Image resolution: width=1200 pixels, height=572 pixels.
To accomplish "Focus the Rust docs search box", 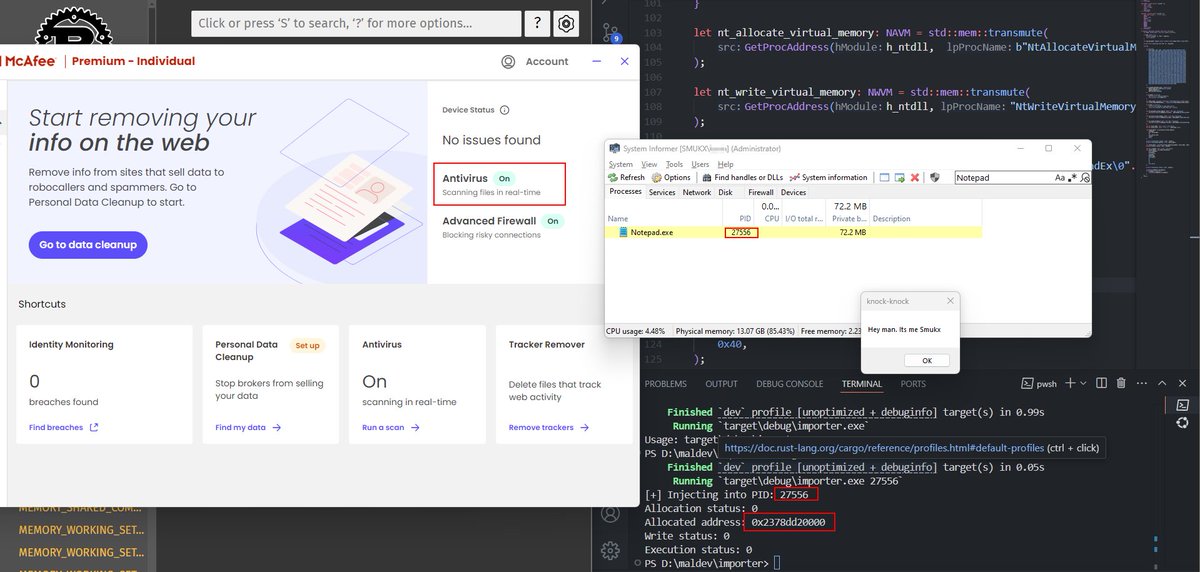I will 356,24.
